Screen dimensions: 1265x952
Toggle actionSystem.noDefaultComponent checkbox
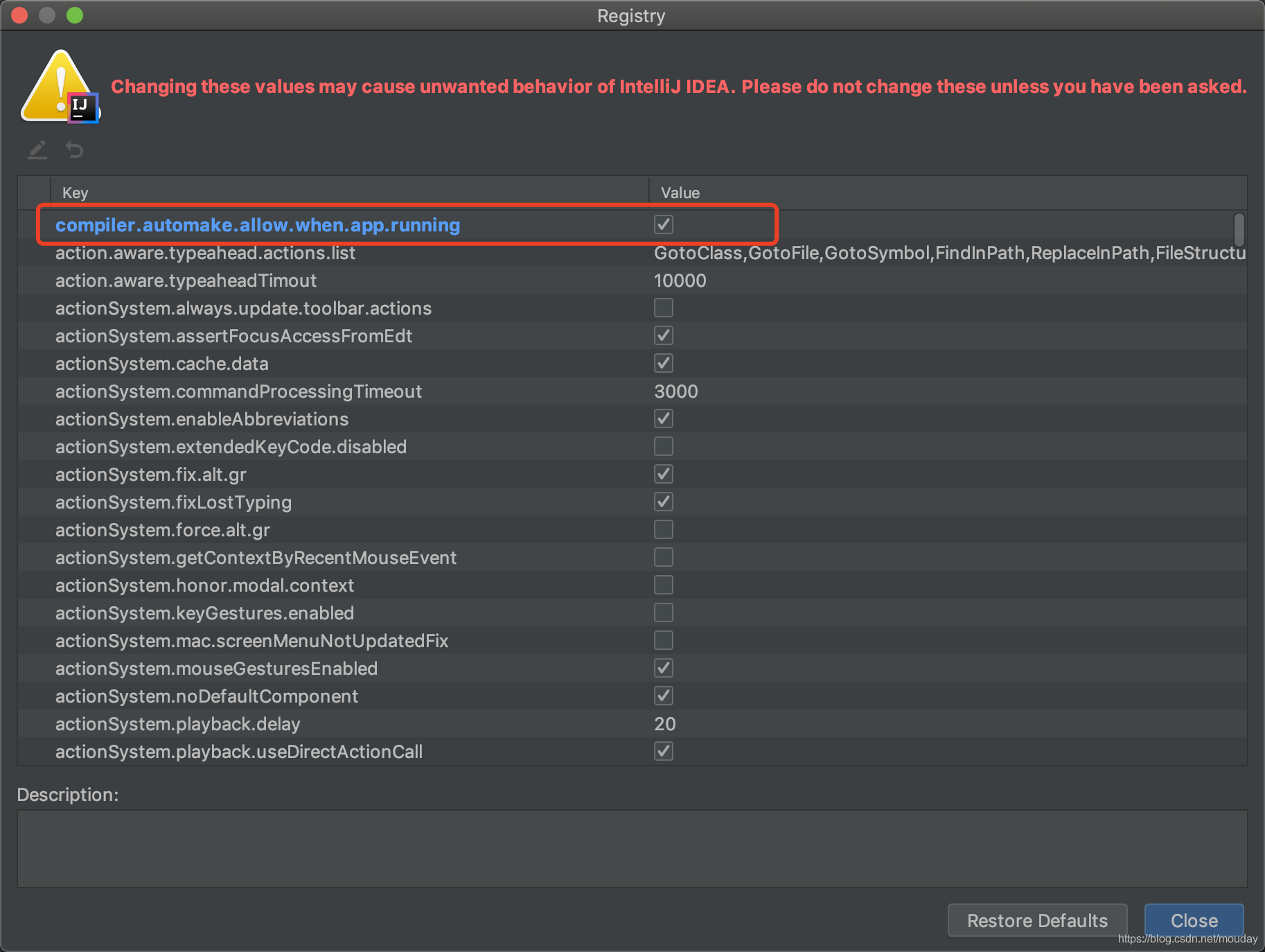(664, 696)
